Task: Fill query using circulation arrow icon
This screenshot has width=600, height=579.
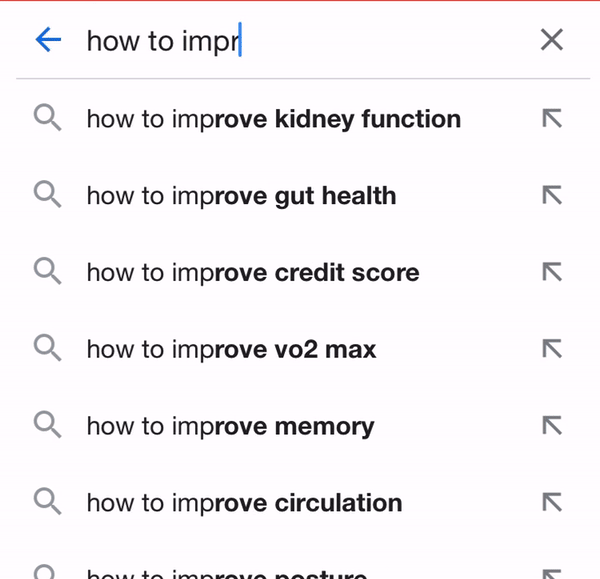Action: click(552, 502)
